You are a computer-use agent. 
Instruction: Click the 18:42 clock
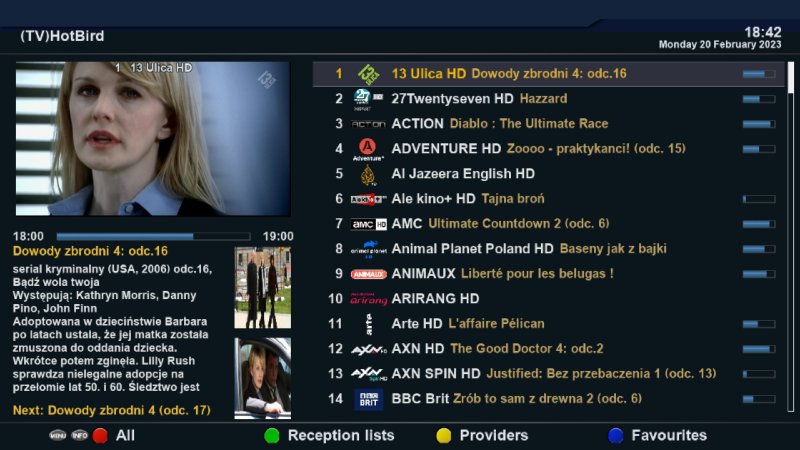763,33
